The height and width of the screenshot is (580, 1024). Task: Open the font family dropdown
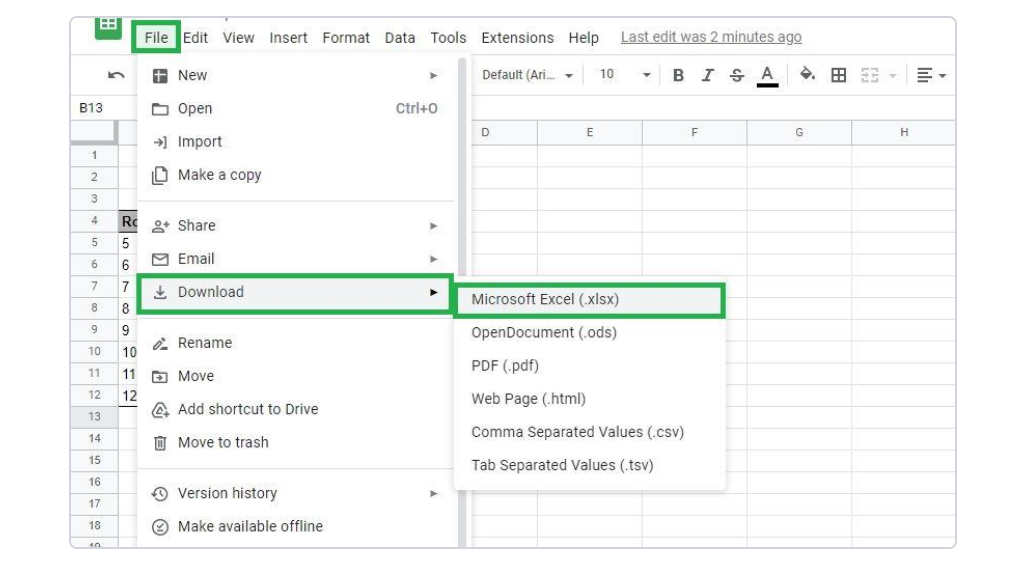pyautogui.click(x=527, y=75)
